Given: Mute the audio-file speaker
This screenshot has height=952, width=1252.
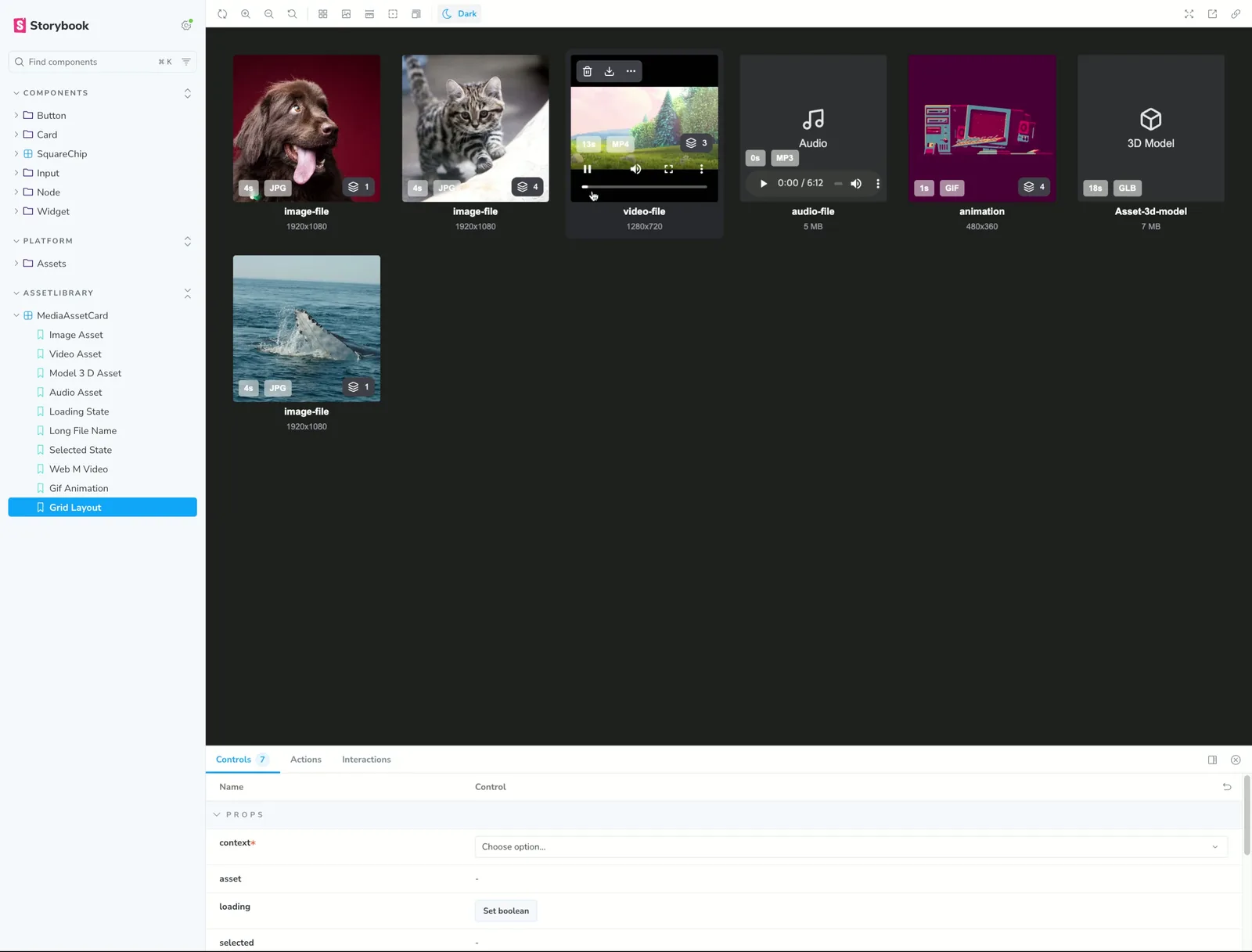Looking at the screenshot, I should pos(856,184).
